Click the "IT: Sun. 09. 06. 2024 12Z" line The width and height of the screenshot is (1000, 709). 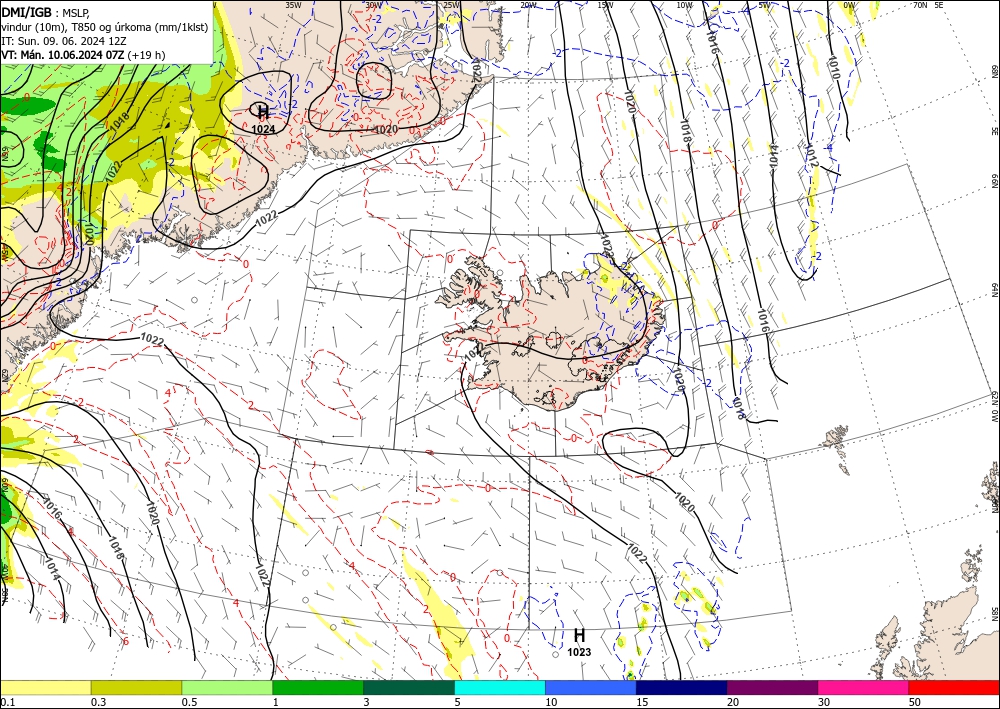tap(64, 41)
